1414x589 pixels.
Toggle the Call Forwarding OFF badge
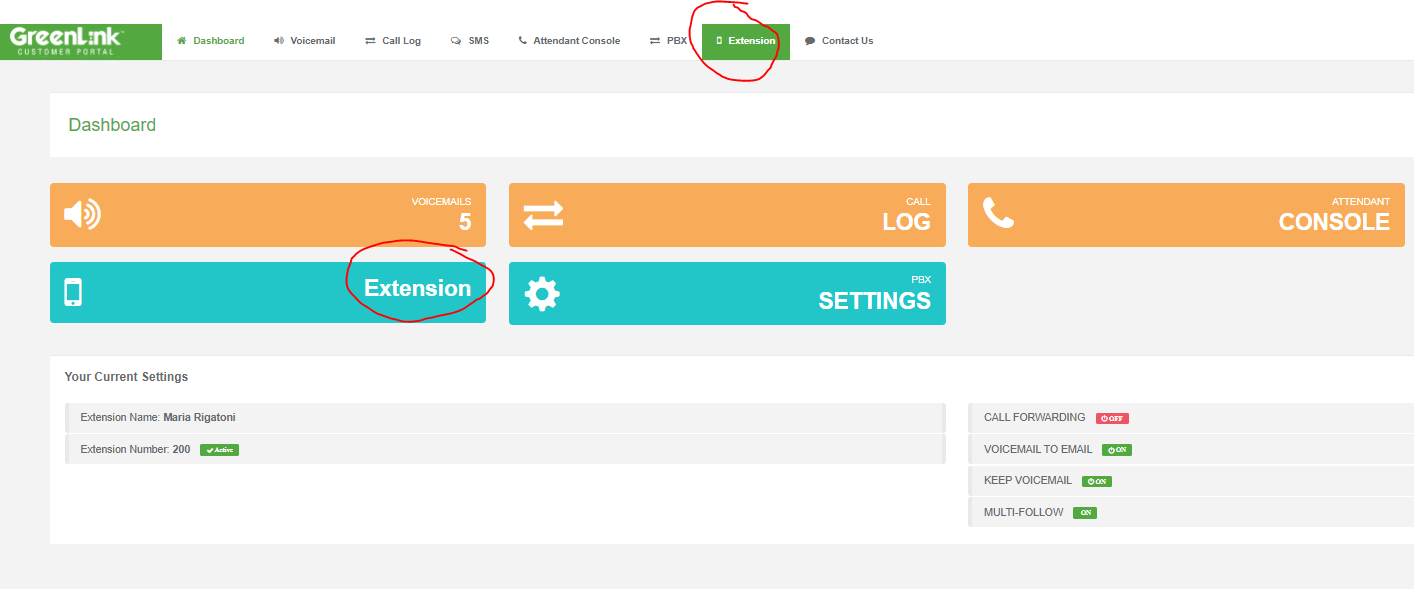click(1113, 418)
